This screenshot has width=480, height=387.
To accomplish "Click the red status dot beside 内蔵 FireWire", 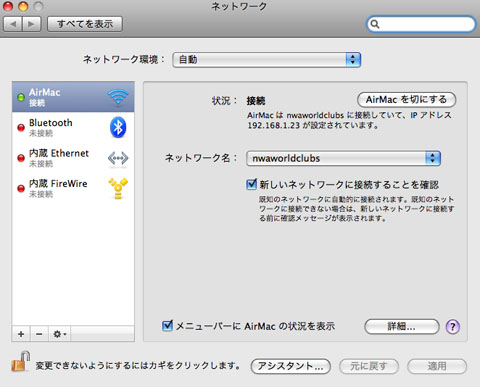I will click(x=21, y=188).
